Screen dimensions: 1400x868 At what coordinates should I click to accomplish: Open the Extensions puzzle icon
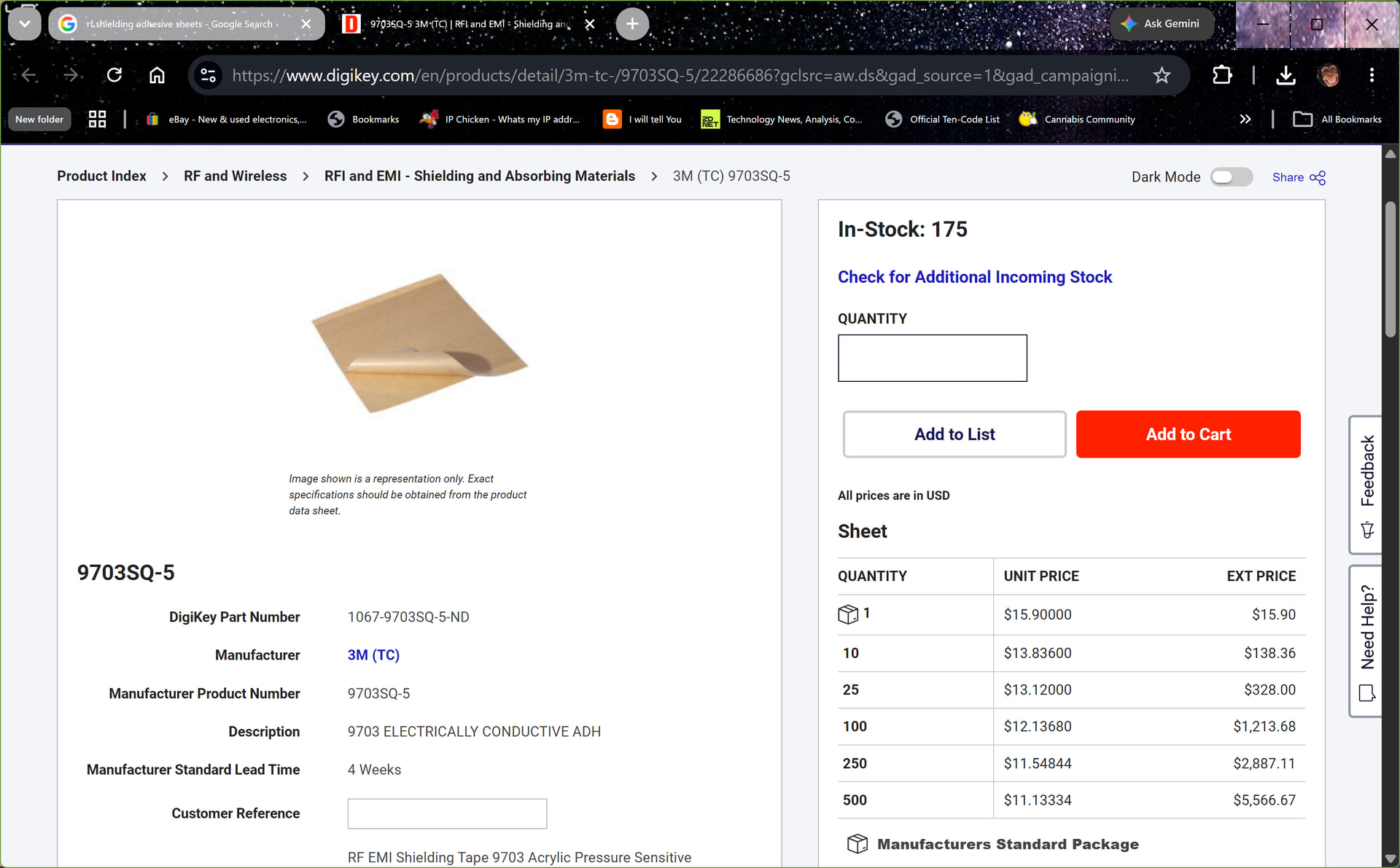[1222, 75]
